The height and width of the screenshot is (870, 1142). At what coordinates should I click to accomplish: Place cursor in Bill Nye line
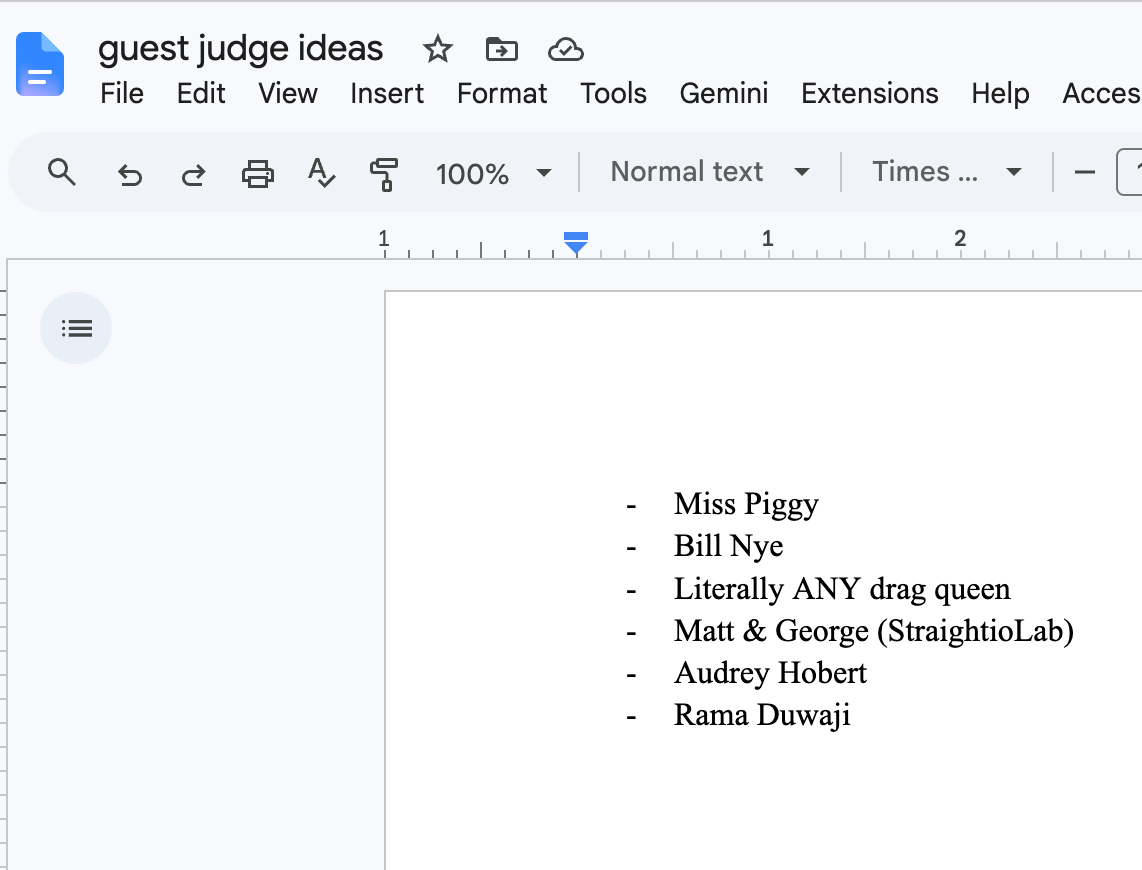(728, 546)
